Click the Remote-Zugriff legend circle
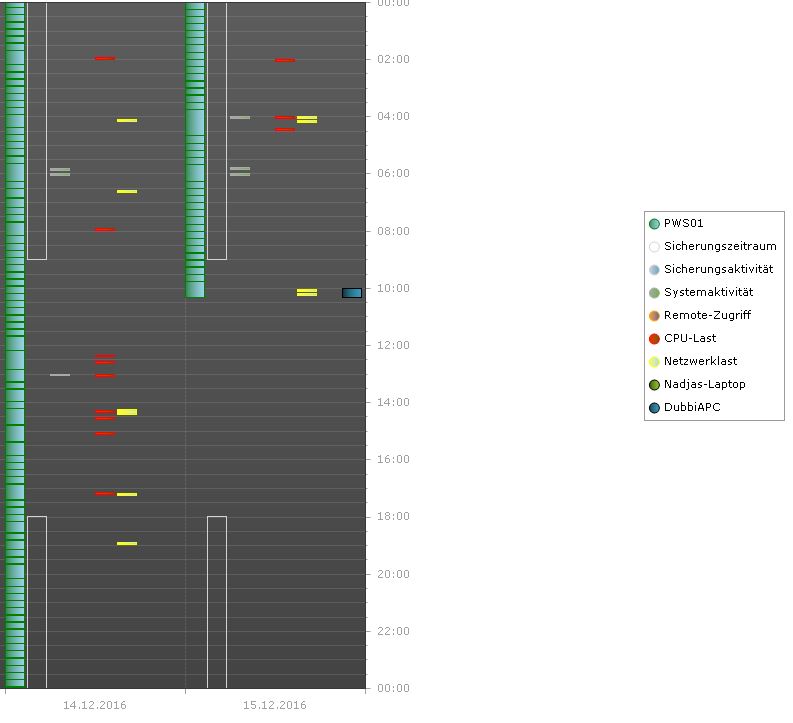The height and width of the screenshot is (723, 793). point(654,315)
